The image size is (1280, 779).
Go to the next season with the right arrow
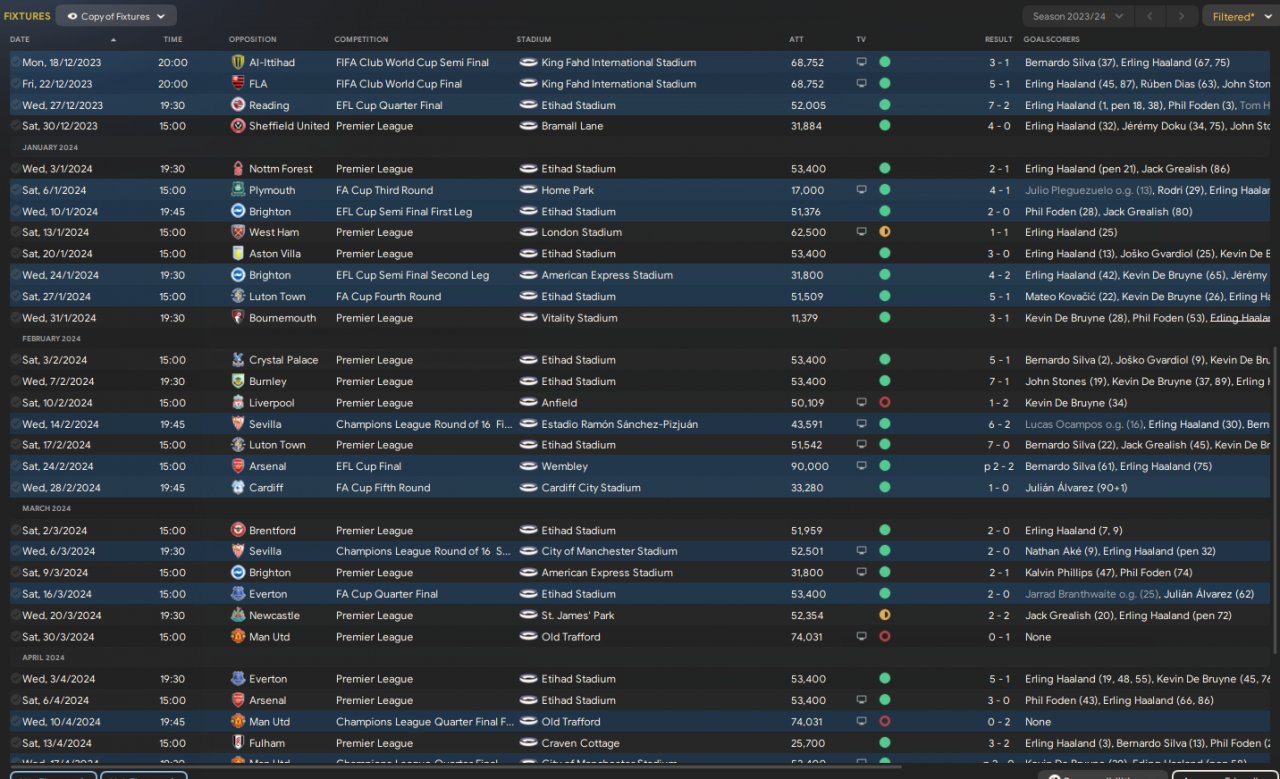1183,16
